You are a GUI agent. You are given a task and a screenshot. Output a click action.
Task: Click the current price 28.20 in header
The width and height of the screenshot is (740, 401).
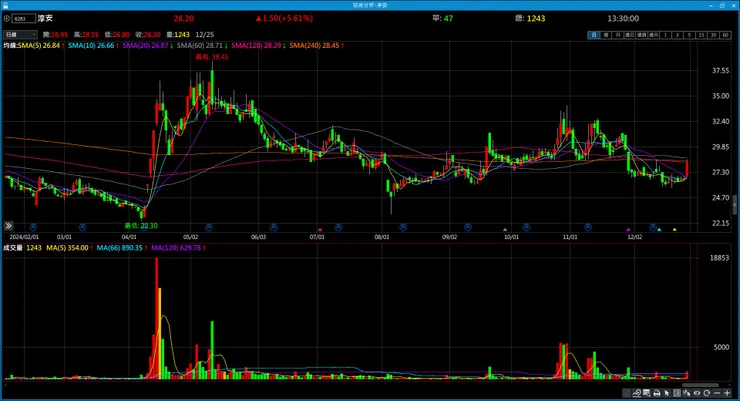(x=184, y=18)
